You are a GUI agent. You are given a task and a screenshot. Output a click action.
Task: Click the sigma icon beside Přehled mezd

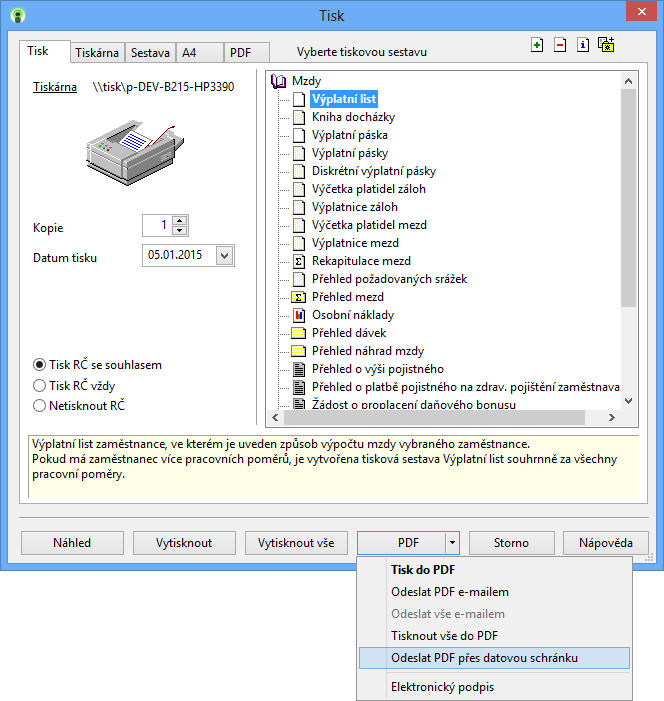click(299, 297)
